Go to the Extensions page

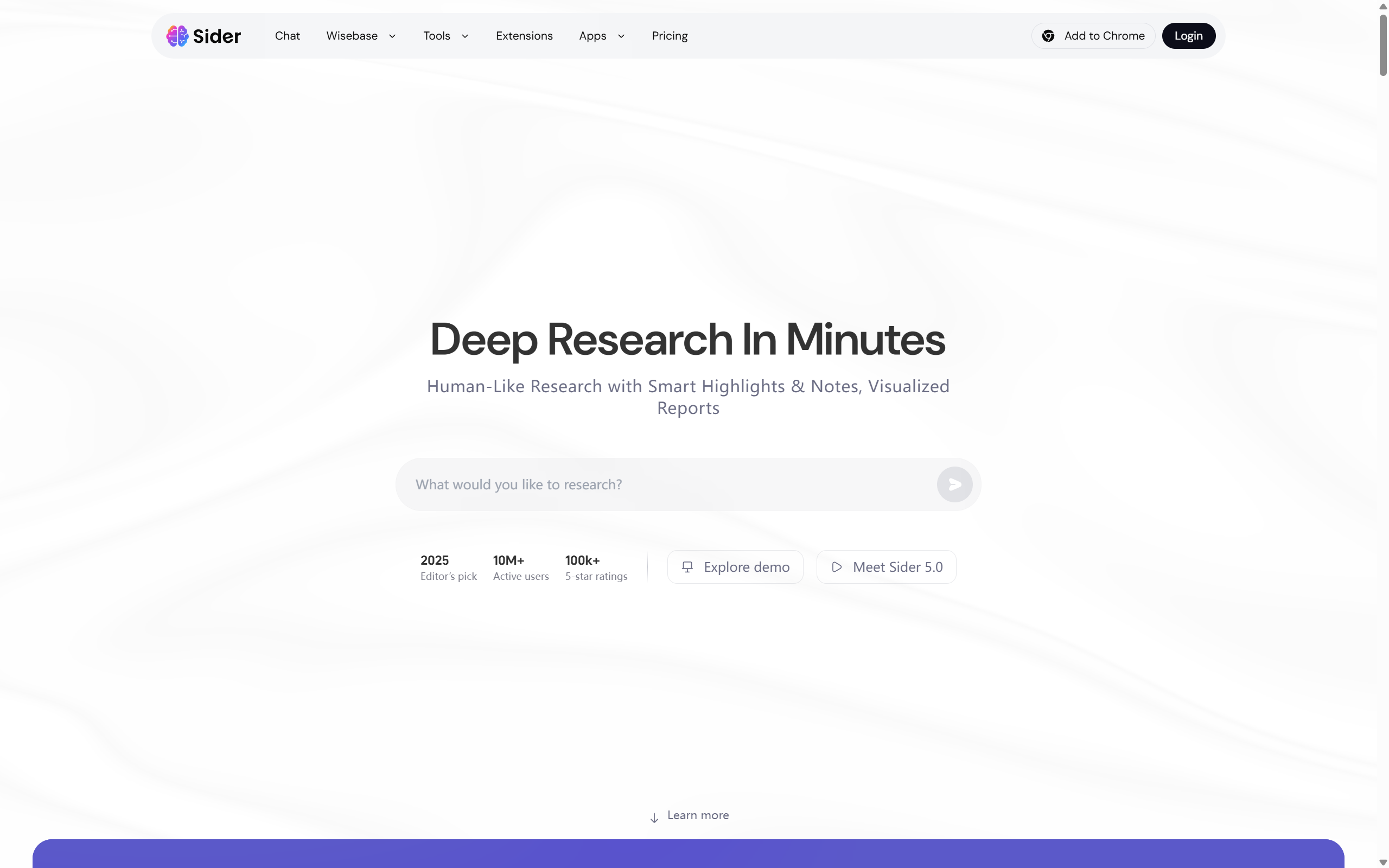coord(524,36)
